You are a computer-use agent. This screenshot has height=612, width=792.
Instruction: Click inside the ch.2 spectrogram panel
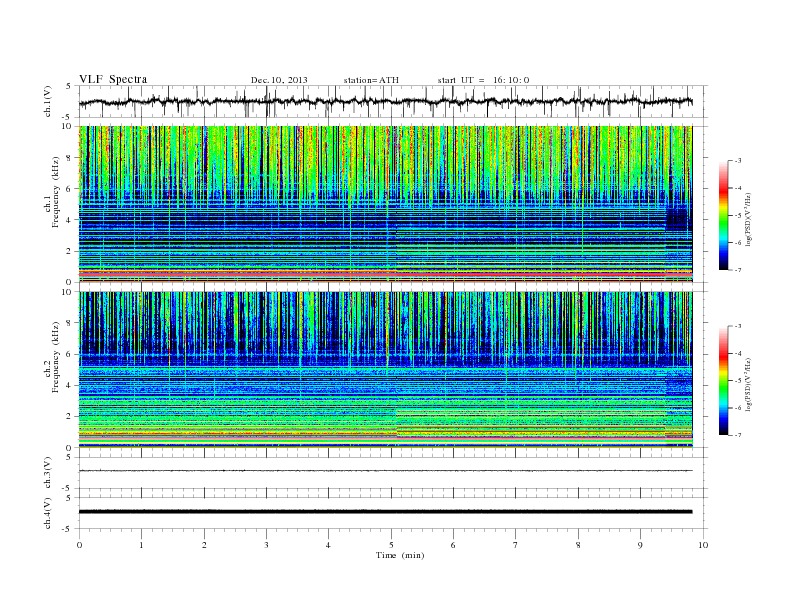(x=386, y=369)
